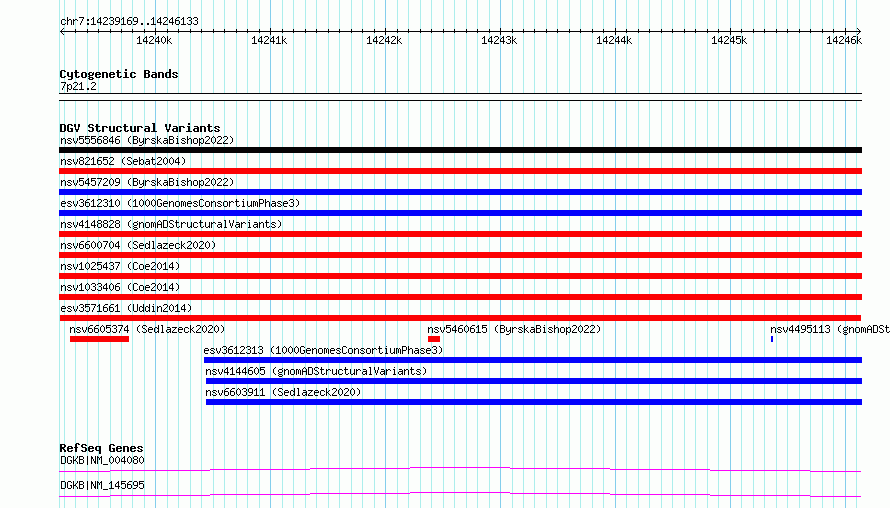Click the 14240k ruler mark
The image size is (890, 508).
point(154,40)
